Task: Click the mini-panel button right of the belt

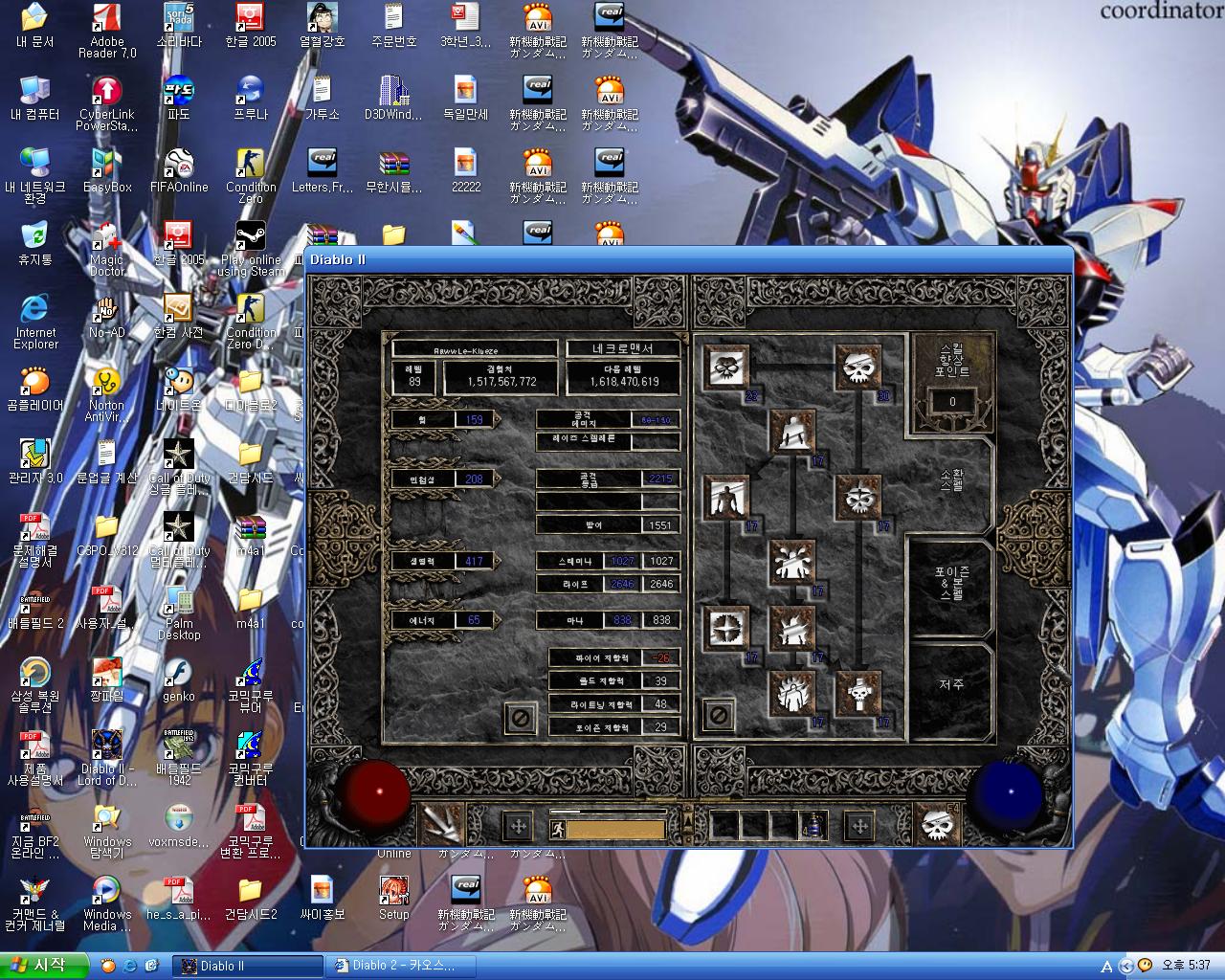Action: click(x=859, y=826)
